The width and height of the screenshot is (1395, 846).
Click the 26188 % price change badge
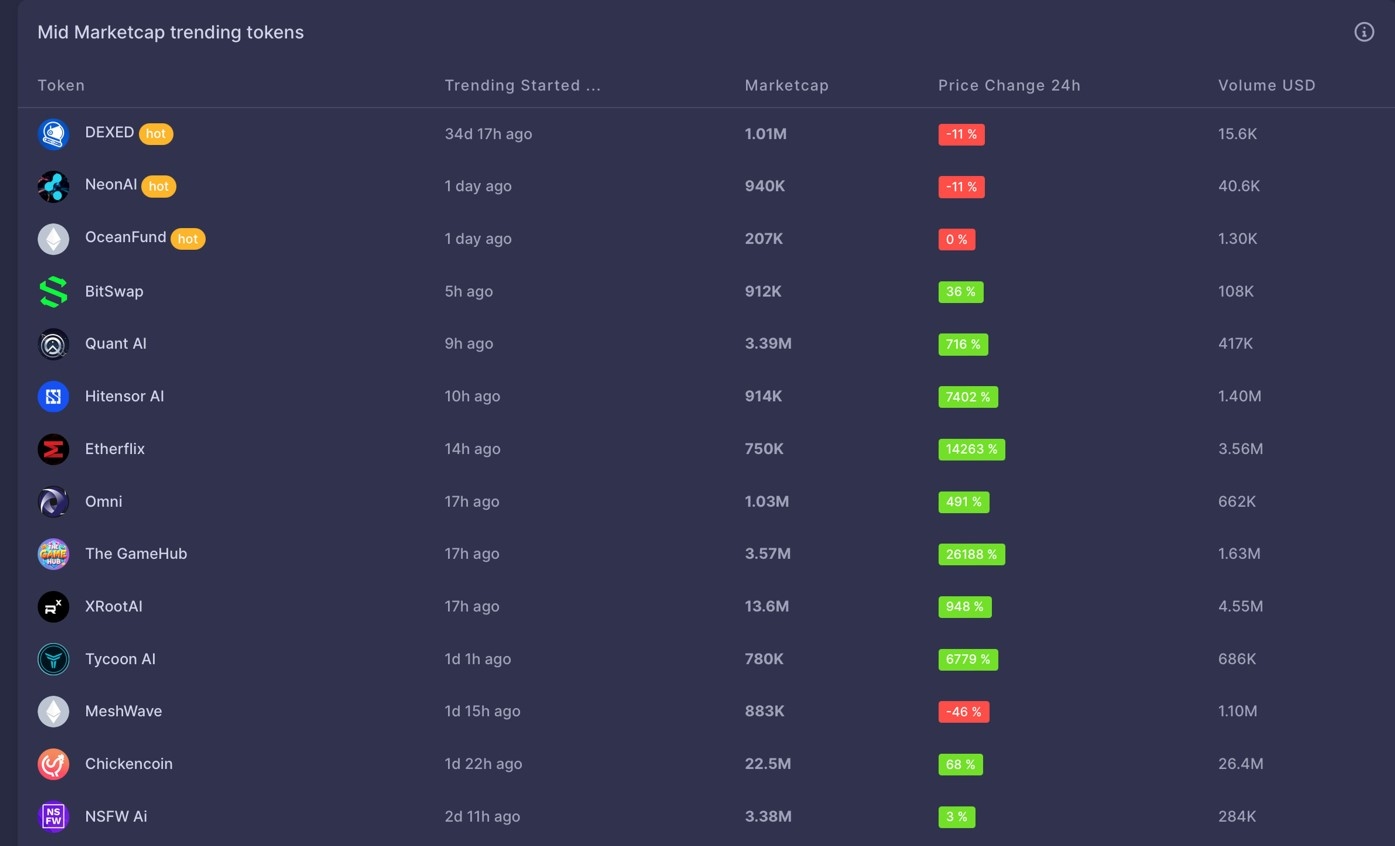(x=970, y=554)
